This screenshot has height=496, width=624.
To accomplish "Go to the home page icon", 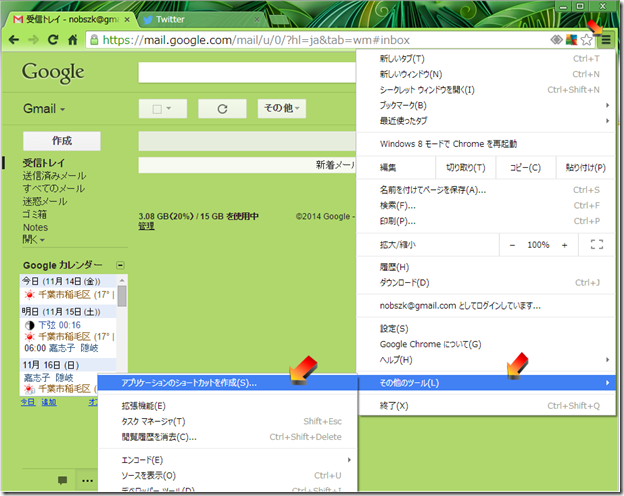I will [x=73, y=40].
